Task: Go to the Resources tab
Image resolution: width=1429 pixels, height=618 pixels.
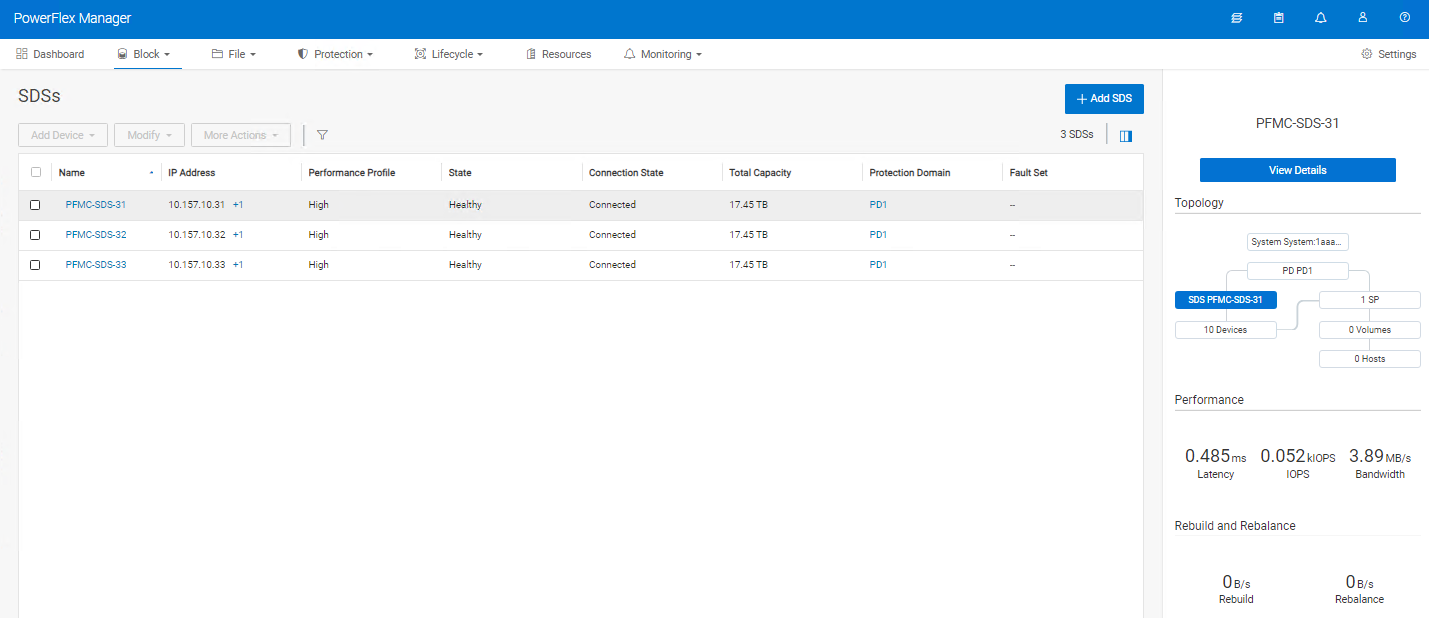Action: [558, 54]
